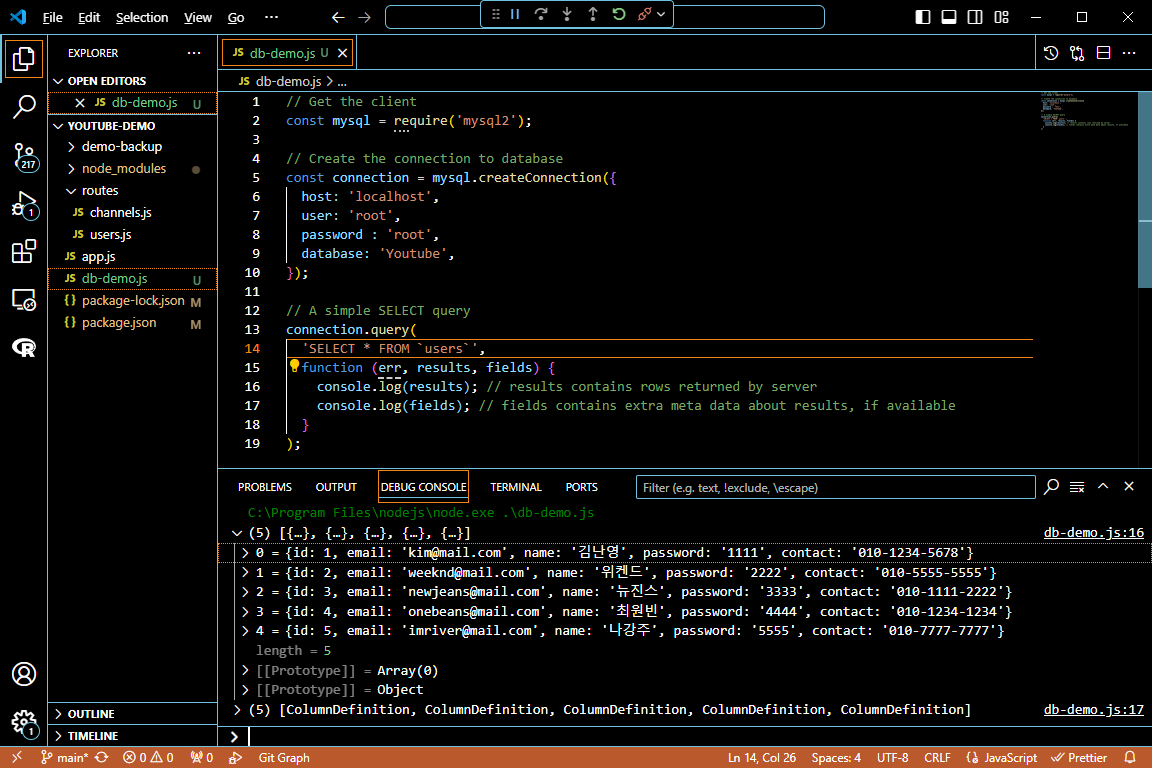Go forward in navigation history
The image size is (1152, 768).
click(x=364, y=17)
